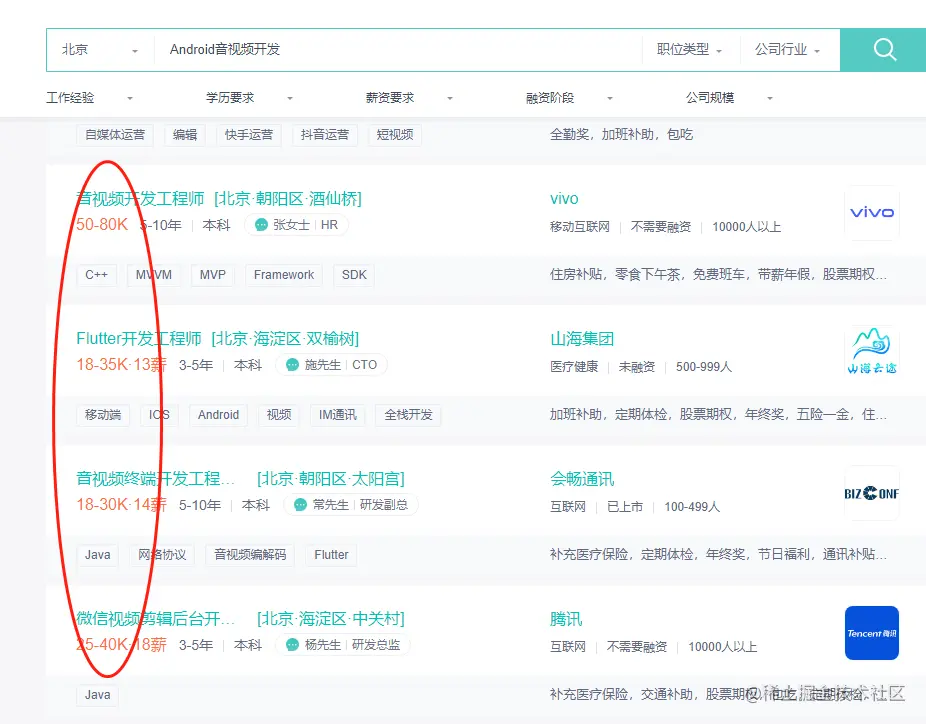This screenshot has width=926, height=724.
Task: Click the MVP skill tag
Action: tap(213, 275)
